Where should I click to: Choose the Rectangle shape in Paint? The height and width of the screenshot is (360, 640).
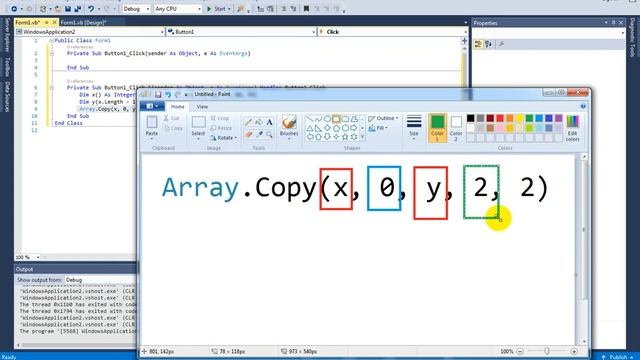(x=336, y=119)
